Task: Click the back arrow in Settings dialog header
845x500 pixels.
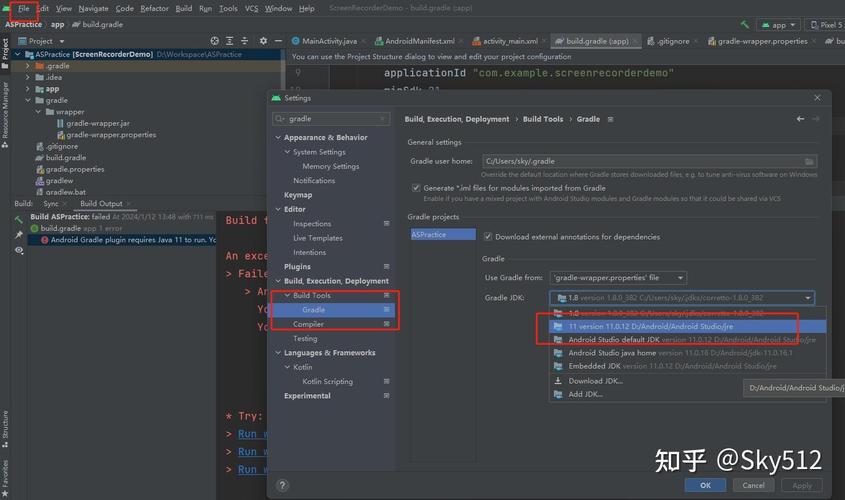Action: [800, 119]
